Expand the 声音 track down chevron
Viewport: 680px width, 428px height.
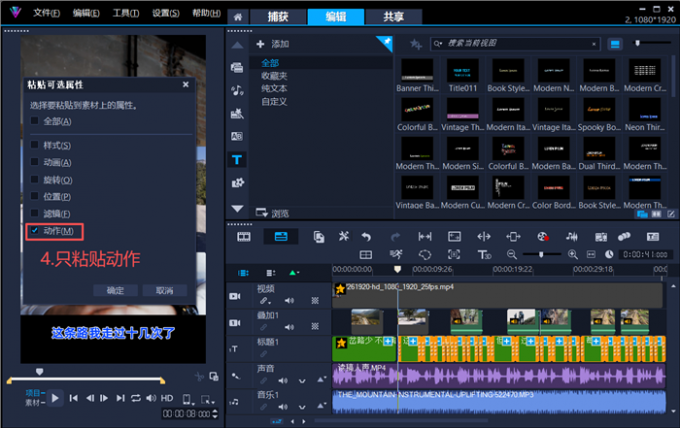[302, 381]
